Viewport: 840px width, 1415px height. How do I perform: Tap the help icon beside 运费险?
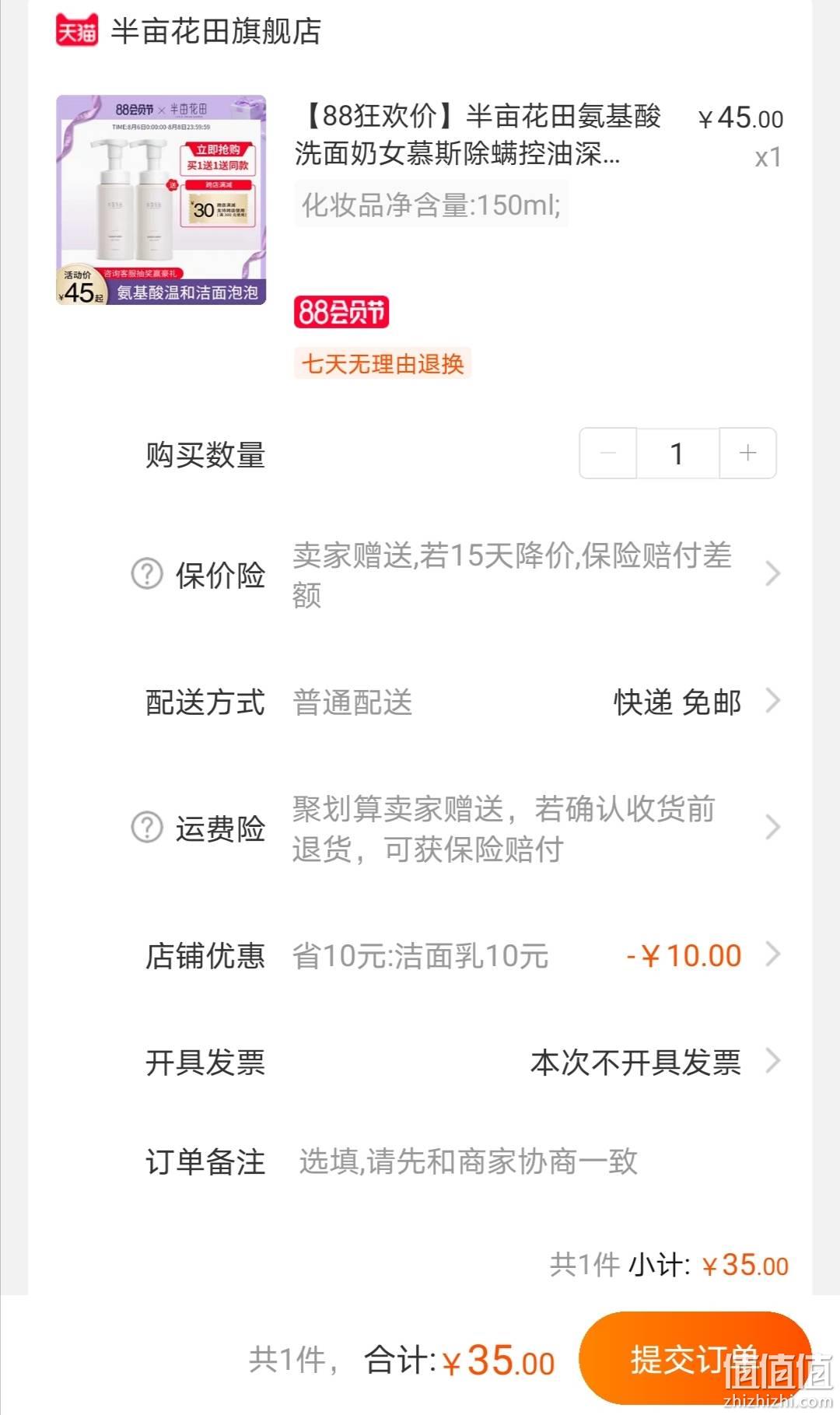click(x=147, y=828)
